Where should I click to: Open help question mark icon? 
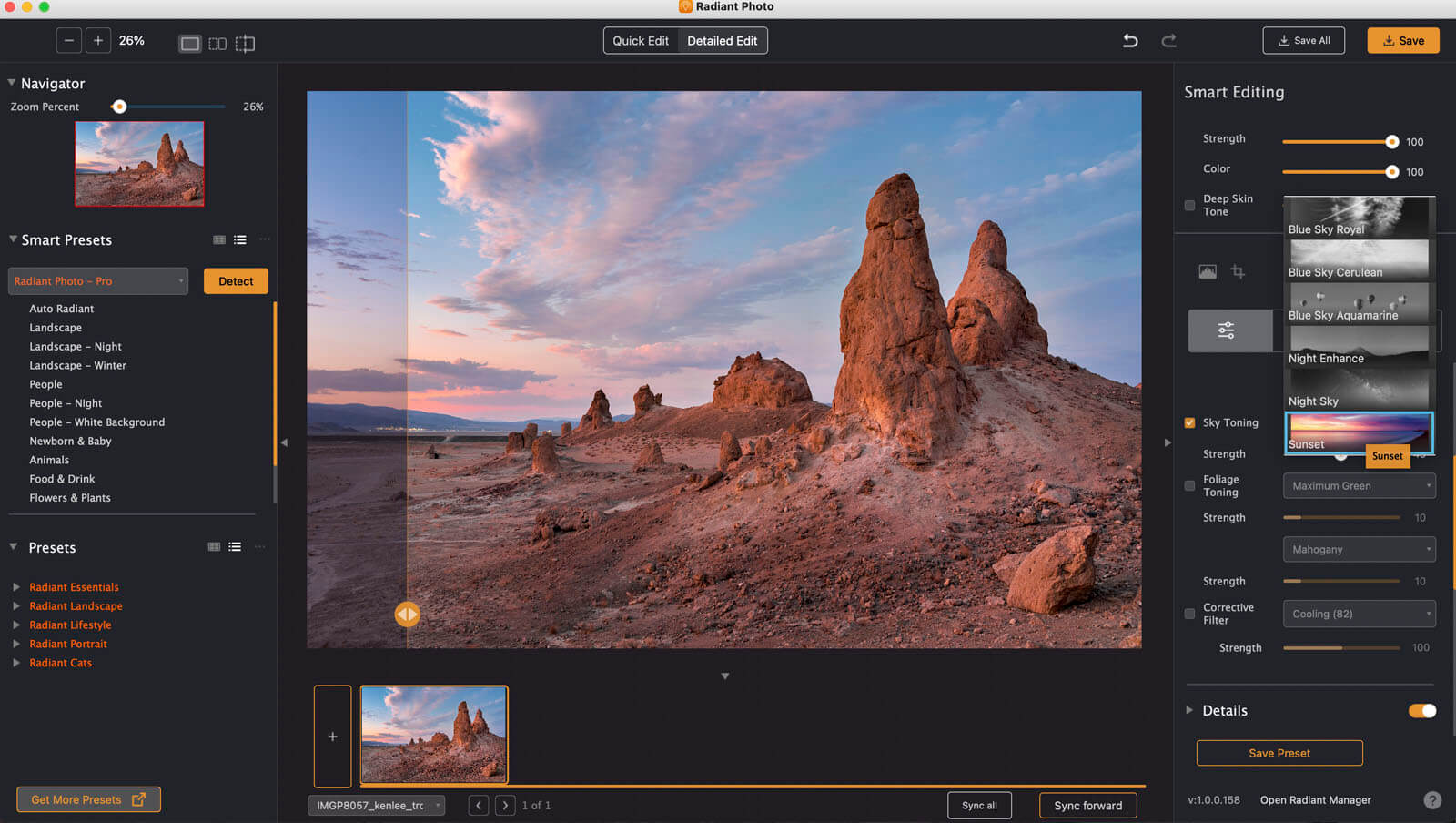1431,800
